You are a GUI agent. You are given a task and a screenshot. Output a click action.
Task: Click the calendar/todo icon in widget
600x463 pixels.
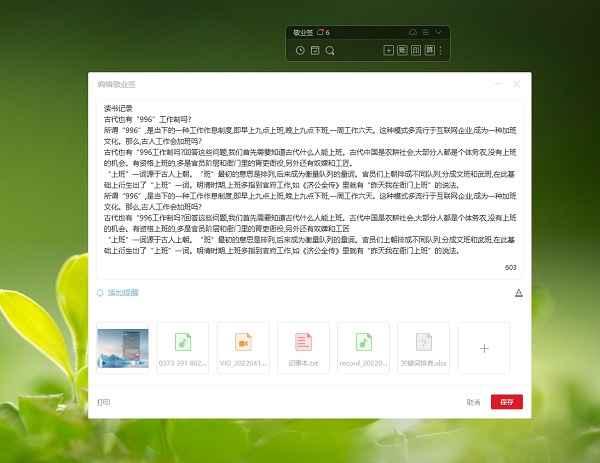315,50
